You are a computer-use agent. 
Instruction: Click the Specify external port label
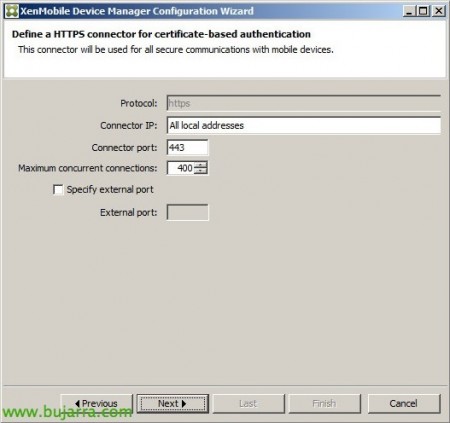[110, 190]
